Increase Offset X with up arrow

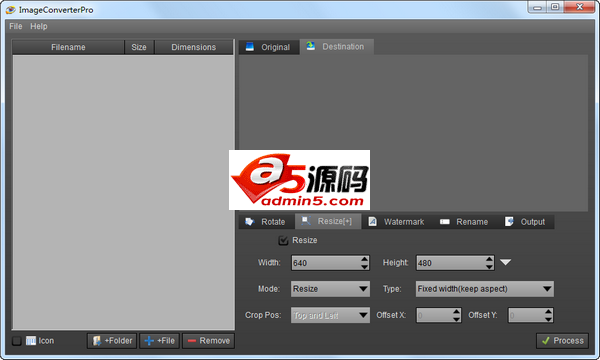457,312
